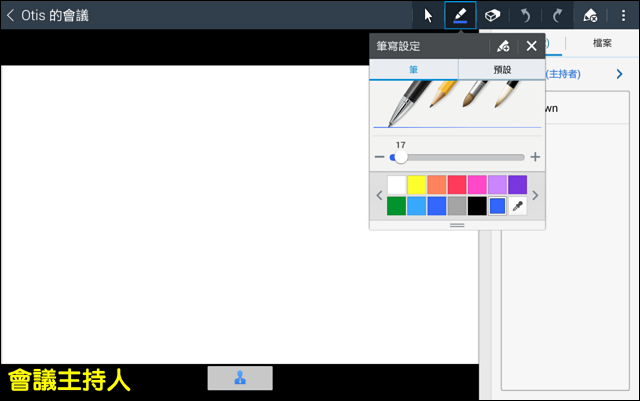The width and height of the screenshot is (640, 401).
Task: Pick the light blue color swatch
Action: click(x=417, y=206)
